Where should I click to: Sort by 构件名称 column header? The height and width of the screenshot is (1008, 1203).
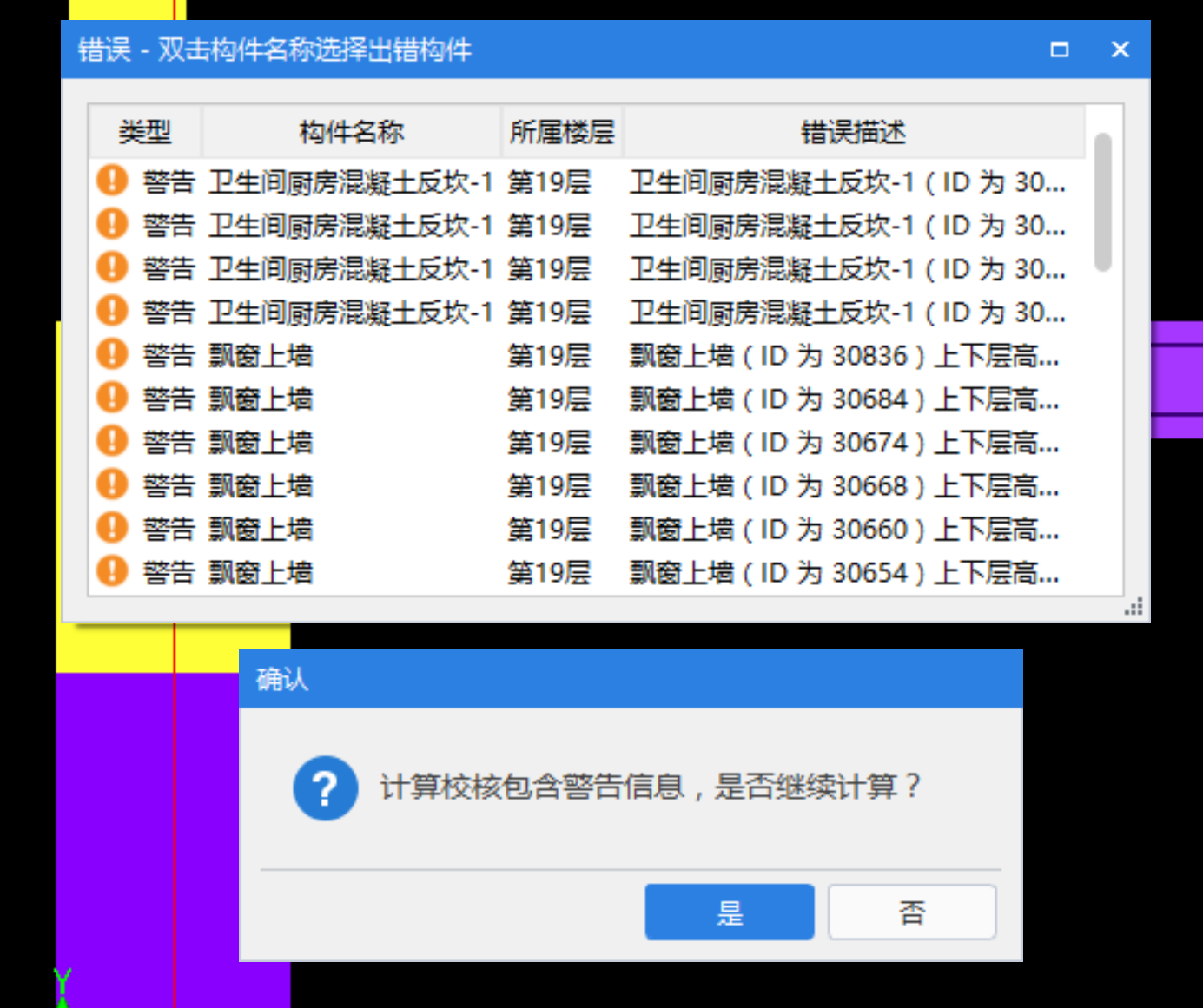351,132
